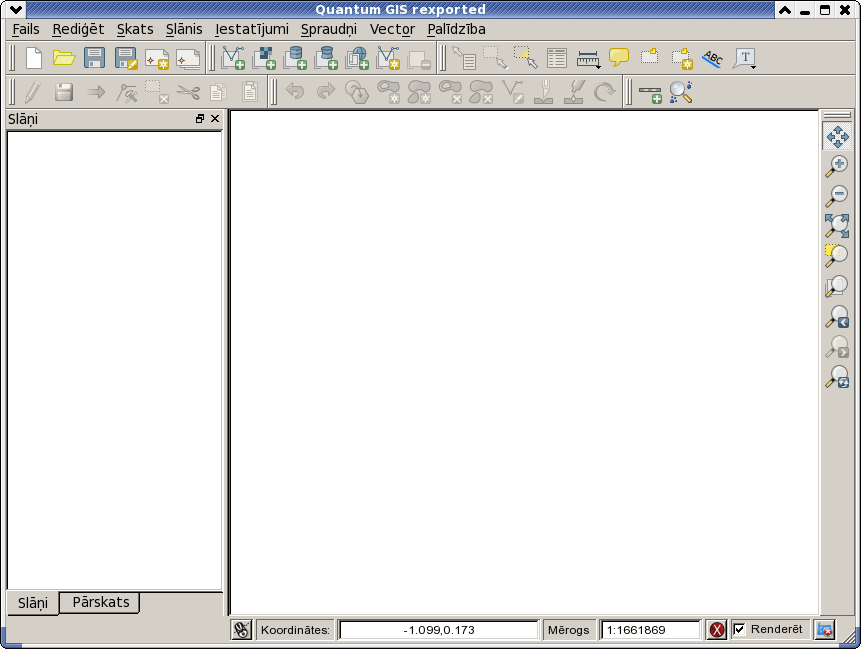Create new bookmark with starred icon

point(681,58)
